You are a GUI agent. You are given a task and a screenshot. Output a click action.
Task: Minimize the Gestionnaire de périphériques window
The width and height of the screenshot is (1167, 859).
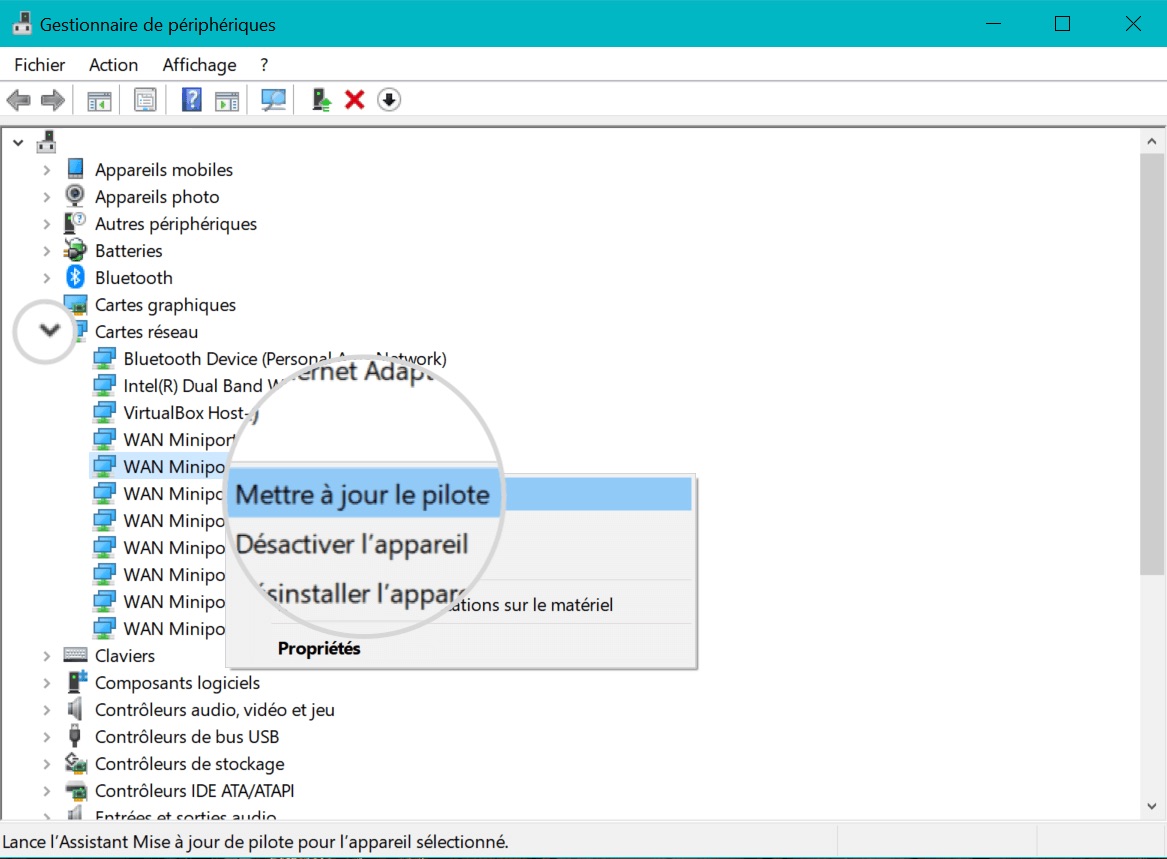[x=993, y=24]
